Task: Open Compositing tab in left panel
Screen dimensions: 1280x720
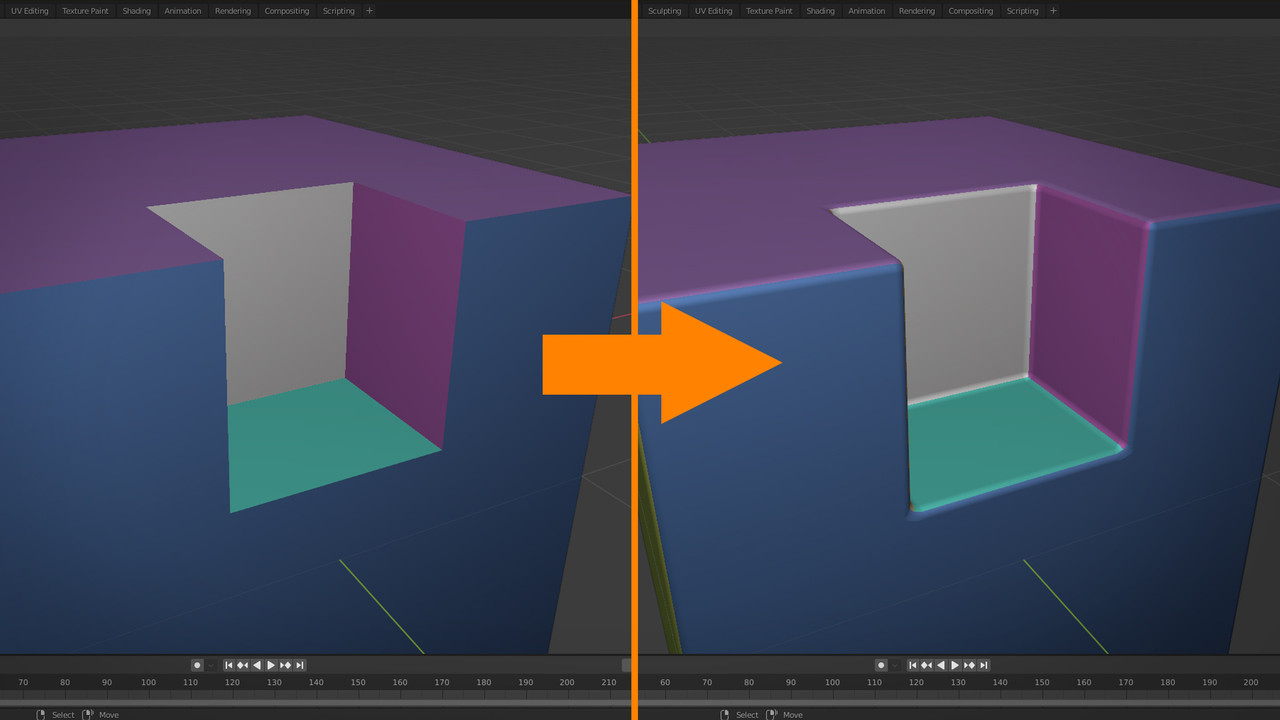Action: pyautogui.click(x=287, y=11)
